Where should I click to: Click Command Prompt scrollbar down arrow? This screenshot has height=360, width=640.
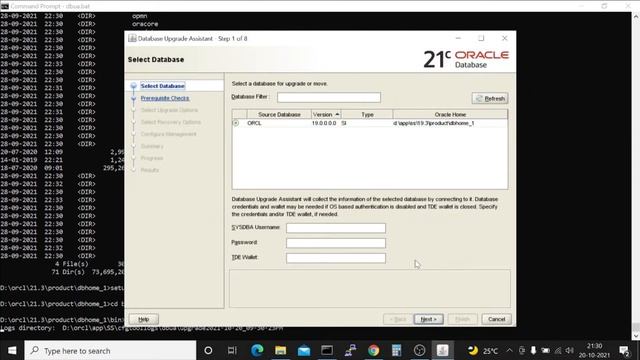pyautogui.click(x=636, y=336)
